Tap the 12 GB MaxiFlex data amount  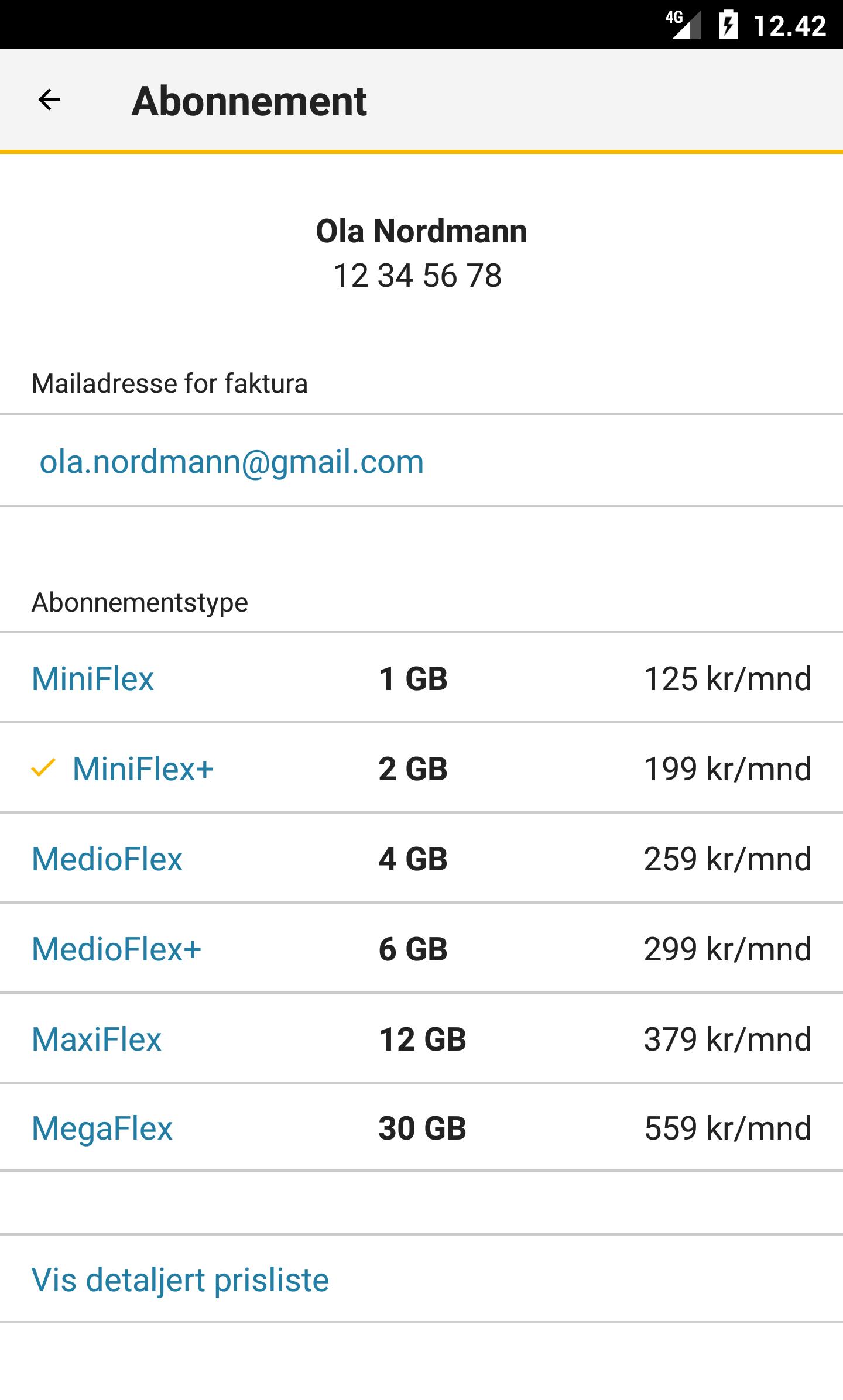[422, 1038]
